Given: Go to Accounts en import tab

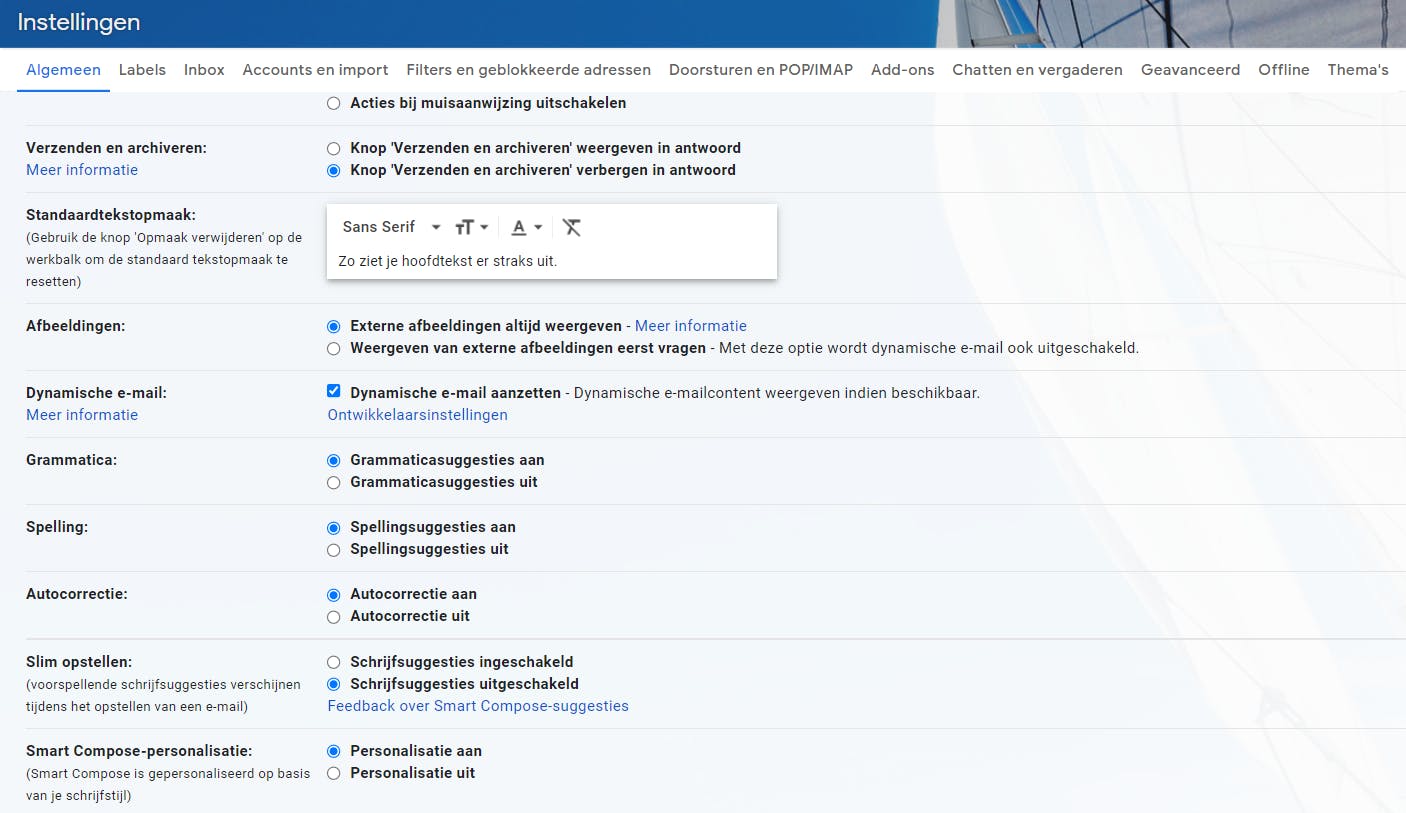Looking at the screenshot, I should (x=315, y=70).
